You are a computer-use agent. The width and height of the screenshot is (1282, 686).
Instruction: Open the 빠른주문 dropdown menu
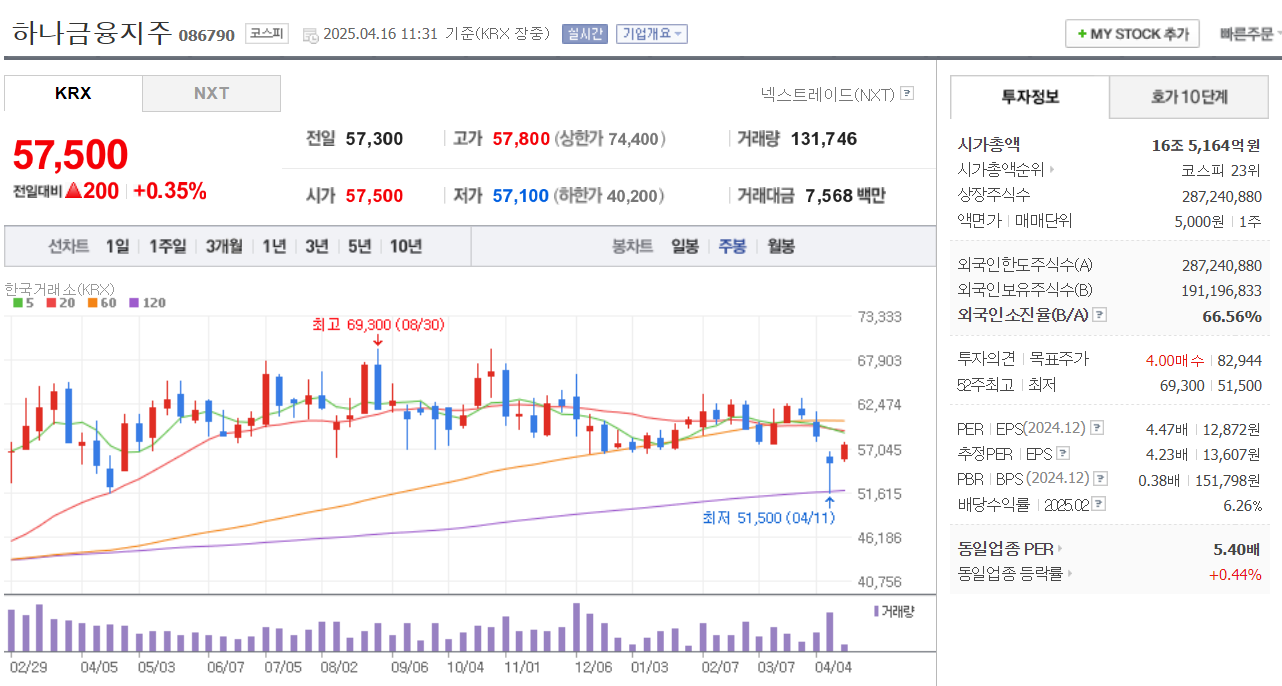click(1250, 33)
